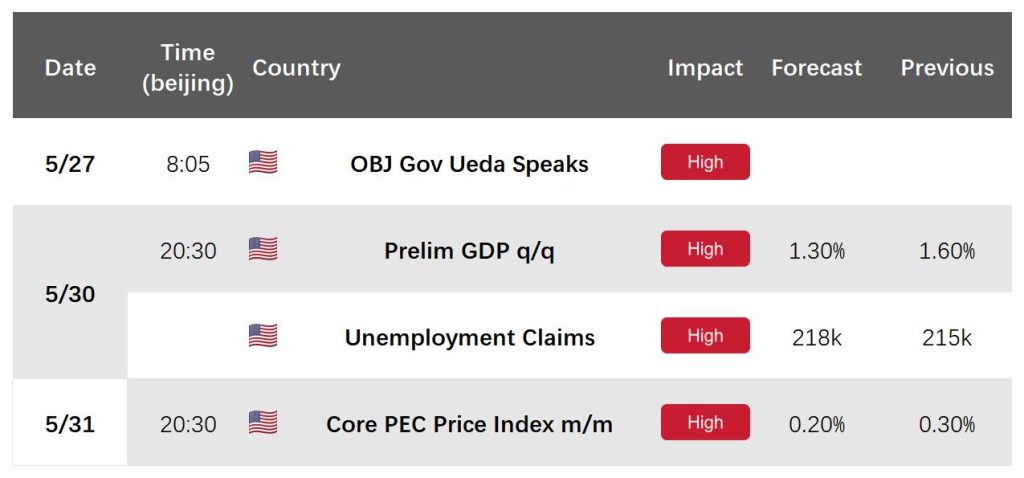Screen dimensions: 1024x478
Task: Sort by the Impact column header
Action: point(705,67)
